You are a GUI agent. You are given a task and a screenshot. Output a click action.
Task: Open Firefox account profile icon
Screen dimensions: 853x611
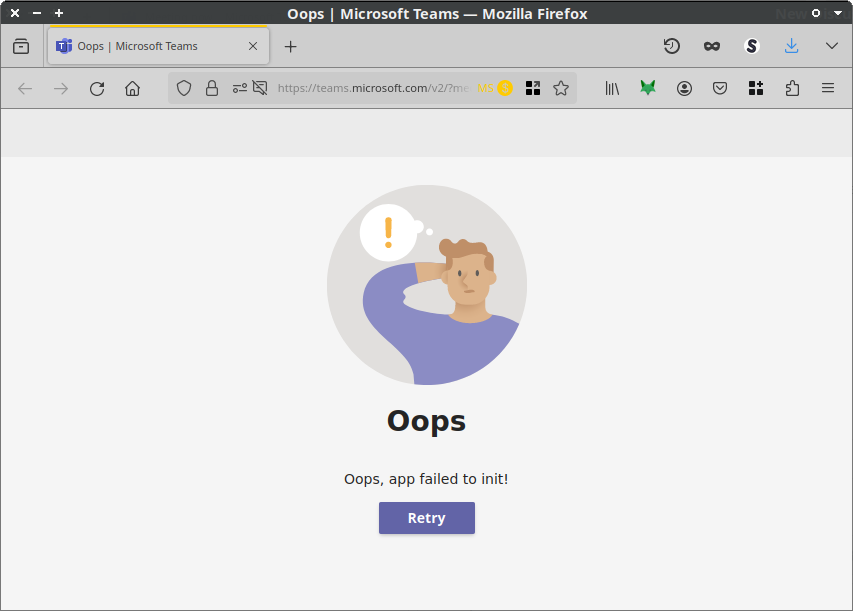coord(684,88)
